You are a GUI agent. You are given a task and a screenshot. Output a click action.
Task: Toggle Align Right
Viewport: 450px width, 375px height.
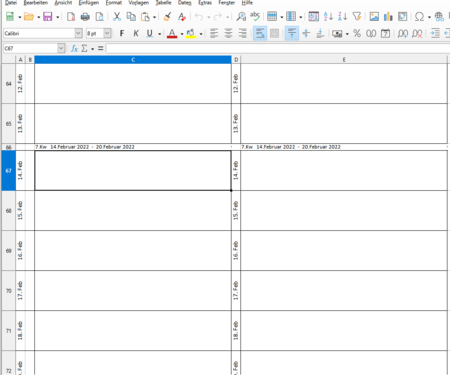click(243, 33)
